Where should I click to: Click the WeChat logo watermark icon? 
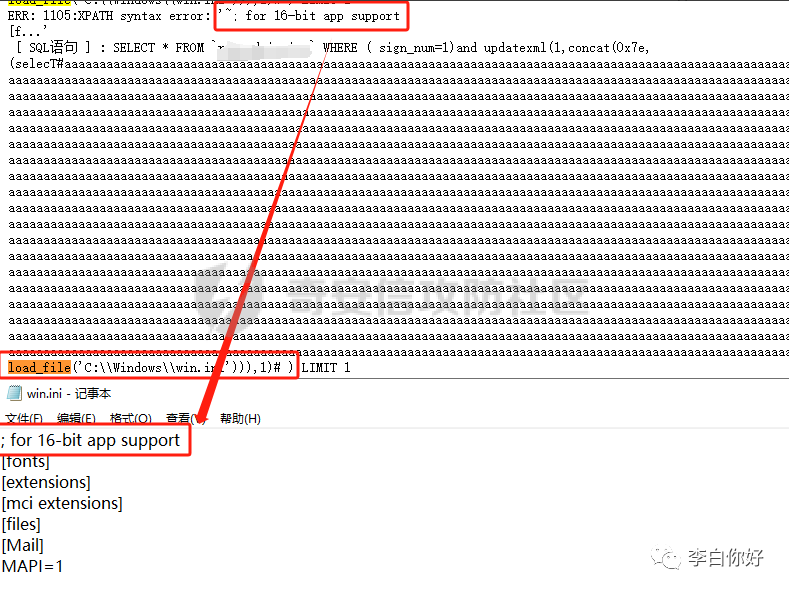(x=665, y=558)
